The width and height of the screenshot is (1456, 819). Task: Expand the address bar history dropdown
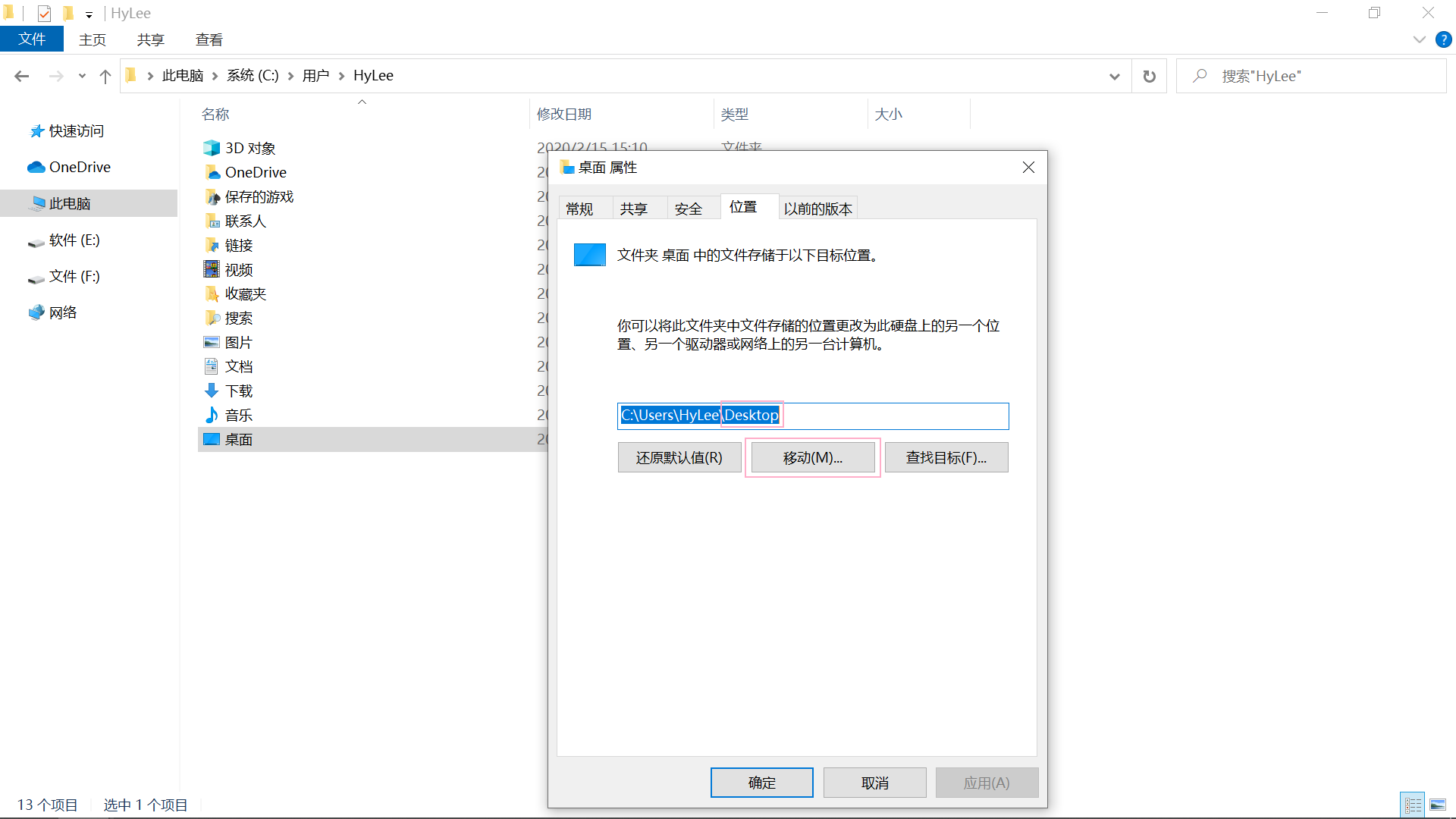pyautogui.click(x=1114, y=76)
